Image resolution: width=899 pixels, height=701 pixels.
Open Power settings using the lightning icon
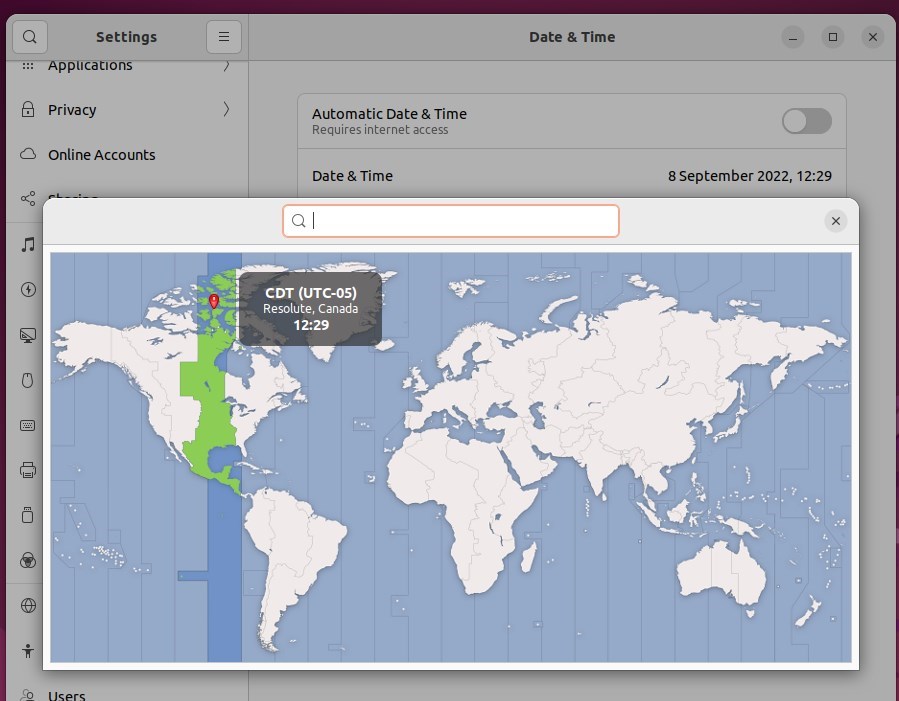tap(27, 290)
